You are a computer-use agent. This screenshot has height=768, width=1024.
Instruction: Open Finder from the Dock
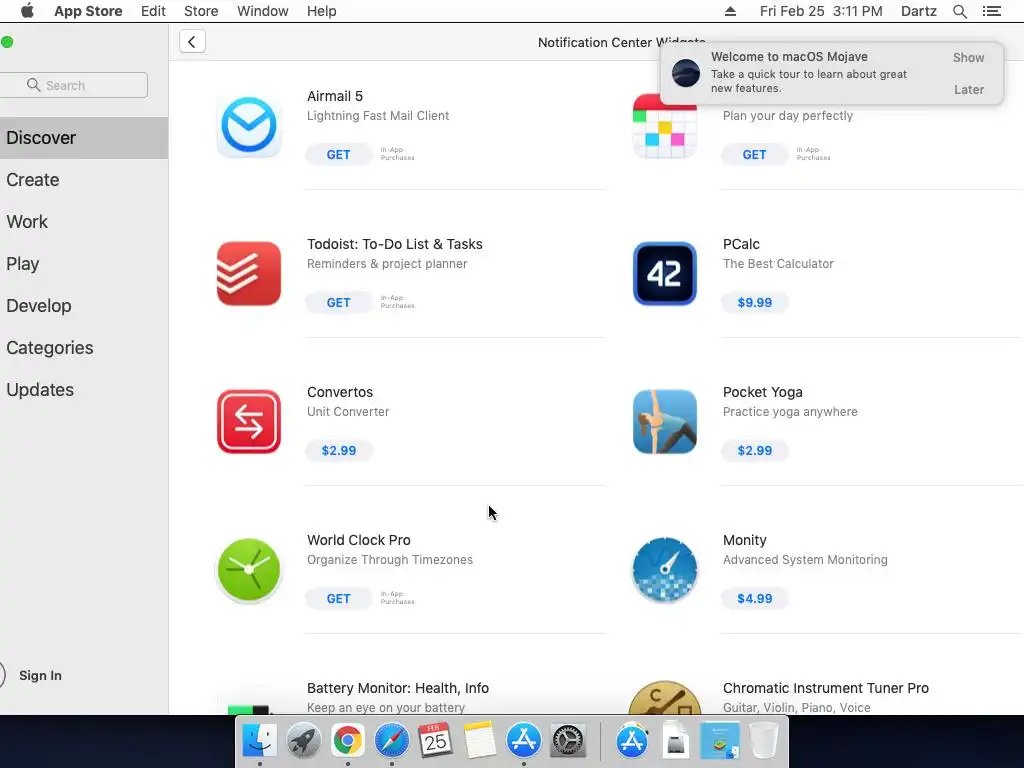pyautogui.click(x=259, y=741)
